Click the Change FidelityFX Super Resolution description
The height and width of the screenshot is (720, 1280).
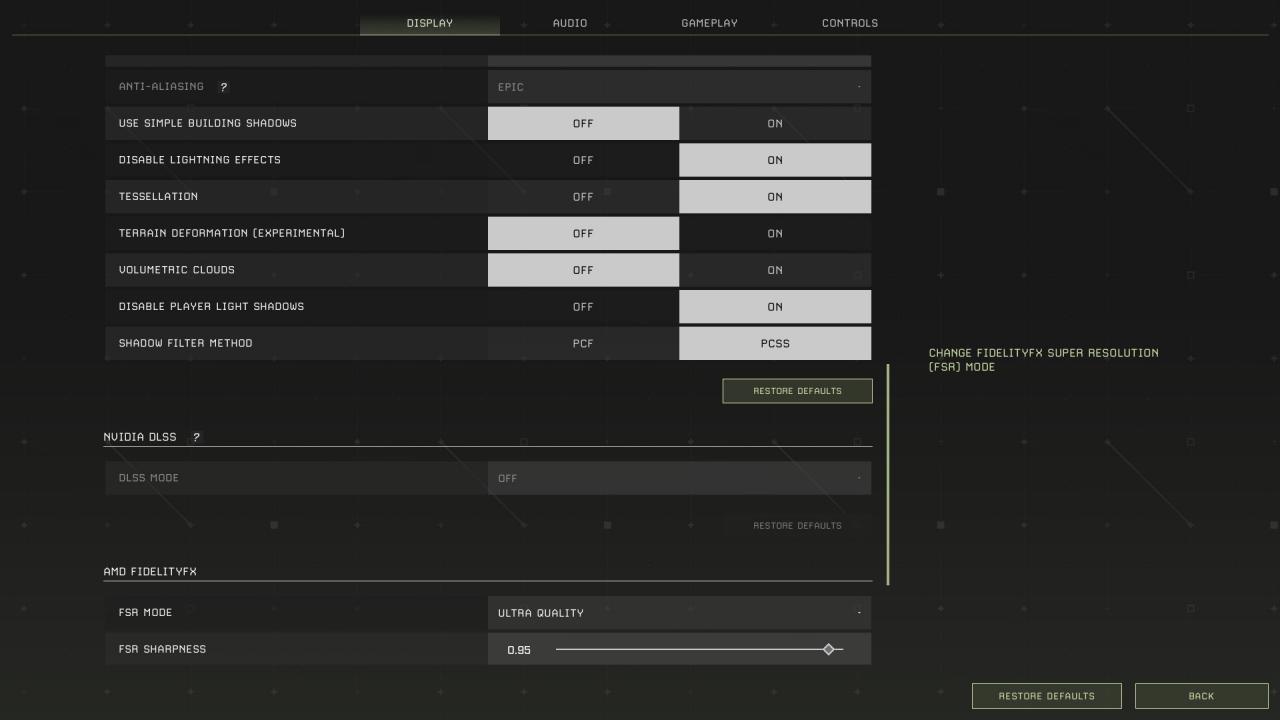(1043, 360)
